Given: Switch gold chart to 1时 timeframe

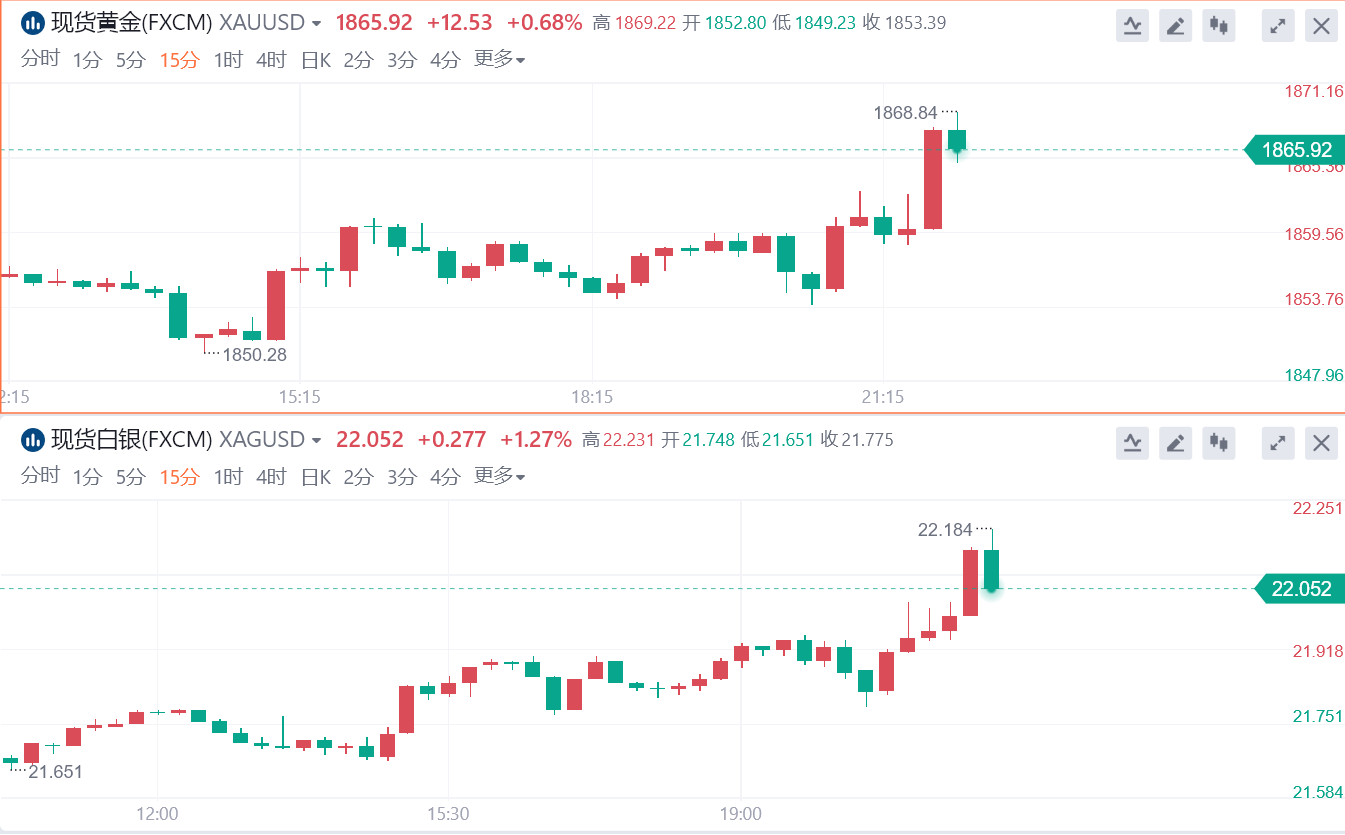Looking at the screenshot, I should pyautogui.click(x=228, y=60).
